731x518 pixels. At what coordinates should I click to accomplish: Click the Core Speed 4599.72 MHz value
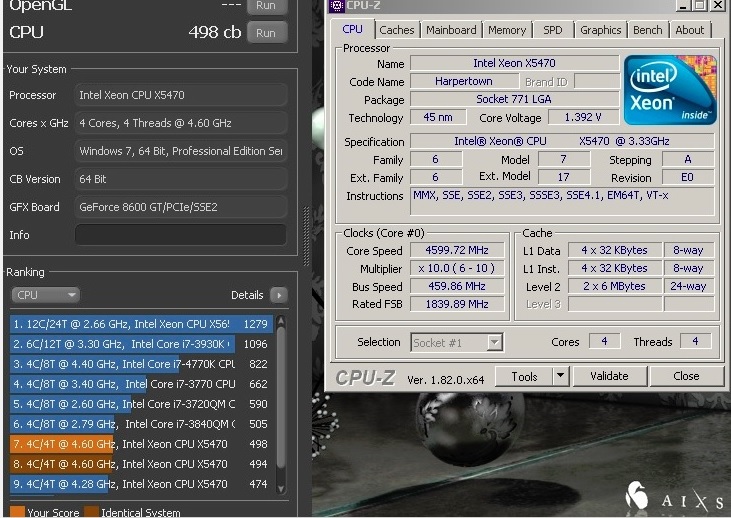pyautogui.click(x=457, y=250)
